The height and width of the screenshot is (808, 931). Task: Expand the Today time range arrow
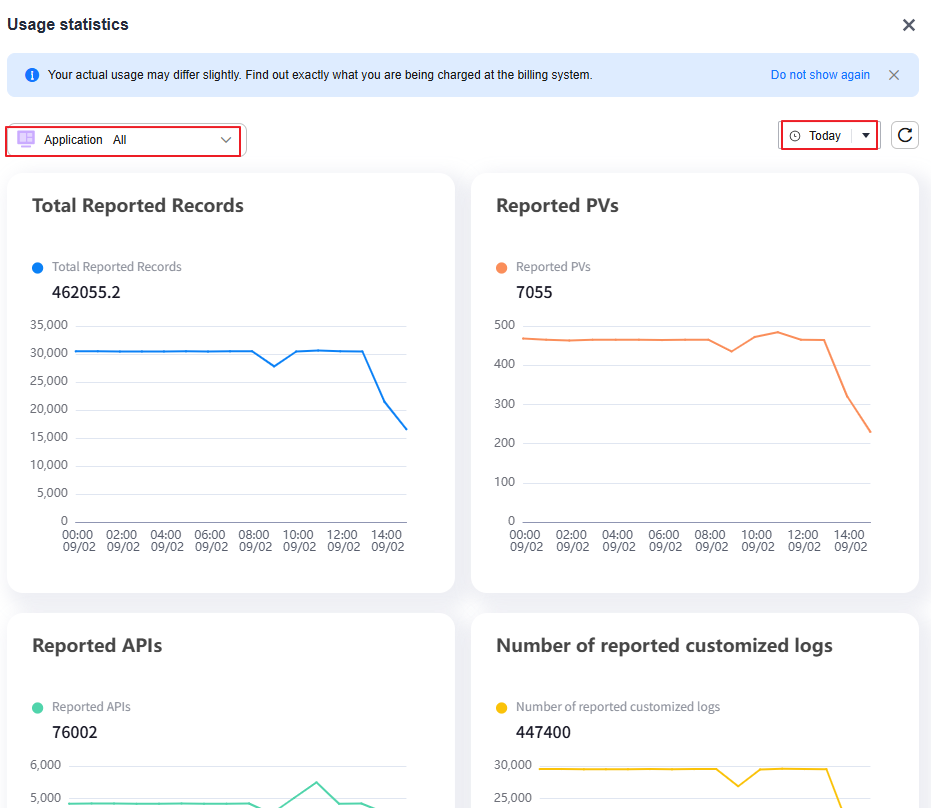click(865, 136)
